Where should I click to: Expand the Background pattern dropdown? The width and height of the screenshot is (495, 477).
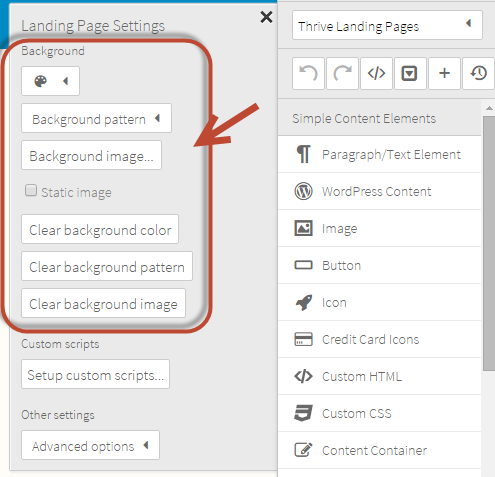pyautogui.click(x=97, y=118)
